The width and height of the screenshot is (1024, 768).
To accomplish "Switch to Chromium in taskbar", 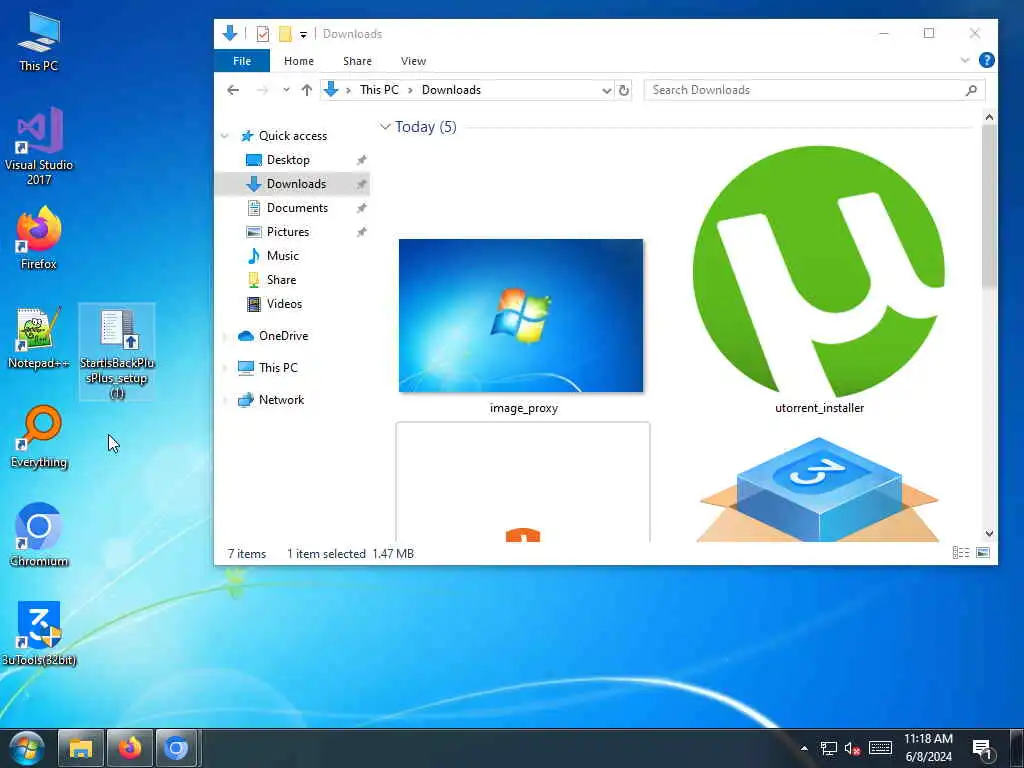I will click(x=176, y=748).
